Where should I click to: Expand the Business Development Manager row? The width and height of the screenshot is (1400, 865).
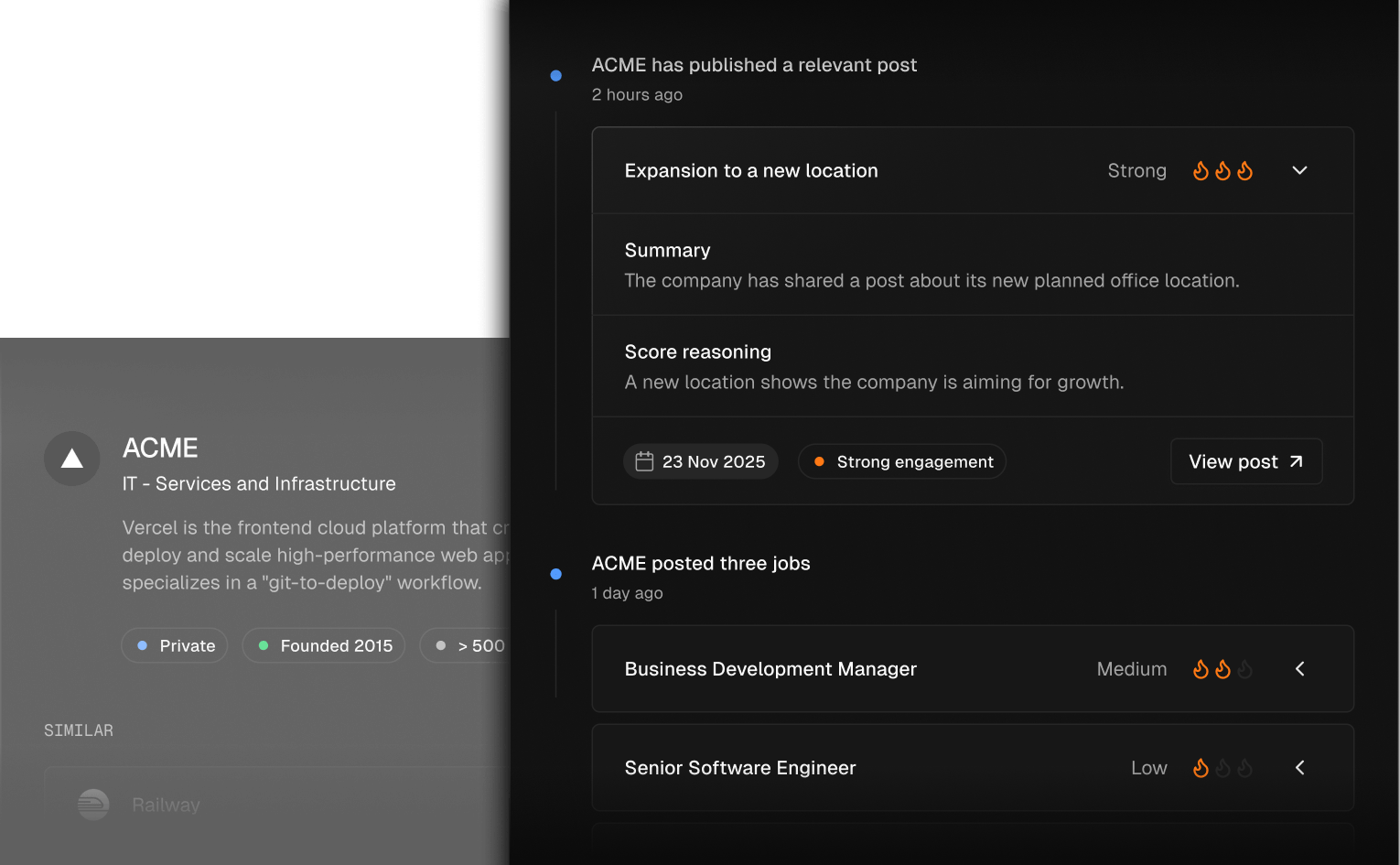click(x=1299, y=669)
